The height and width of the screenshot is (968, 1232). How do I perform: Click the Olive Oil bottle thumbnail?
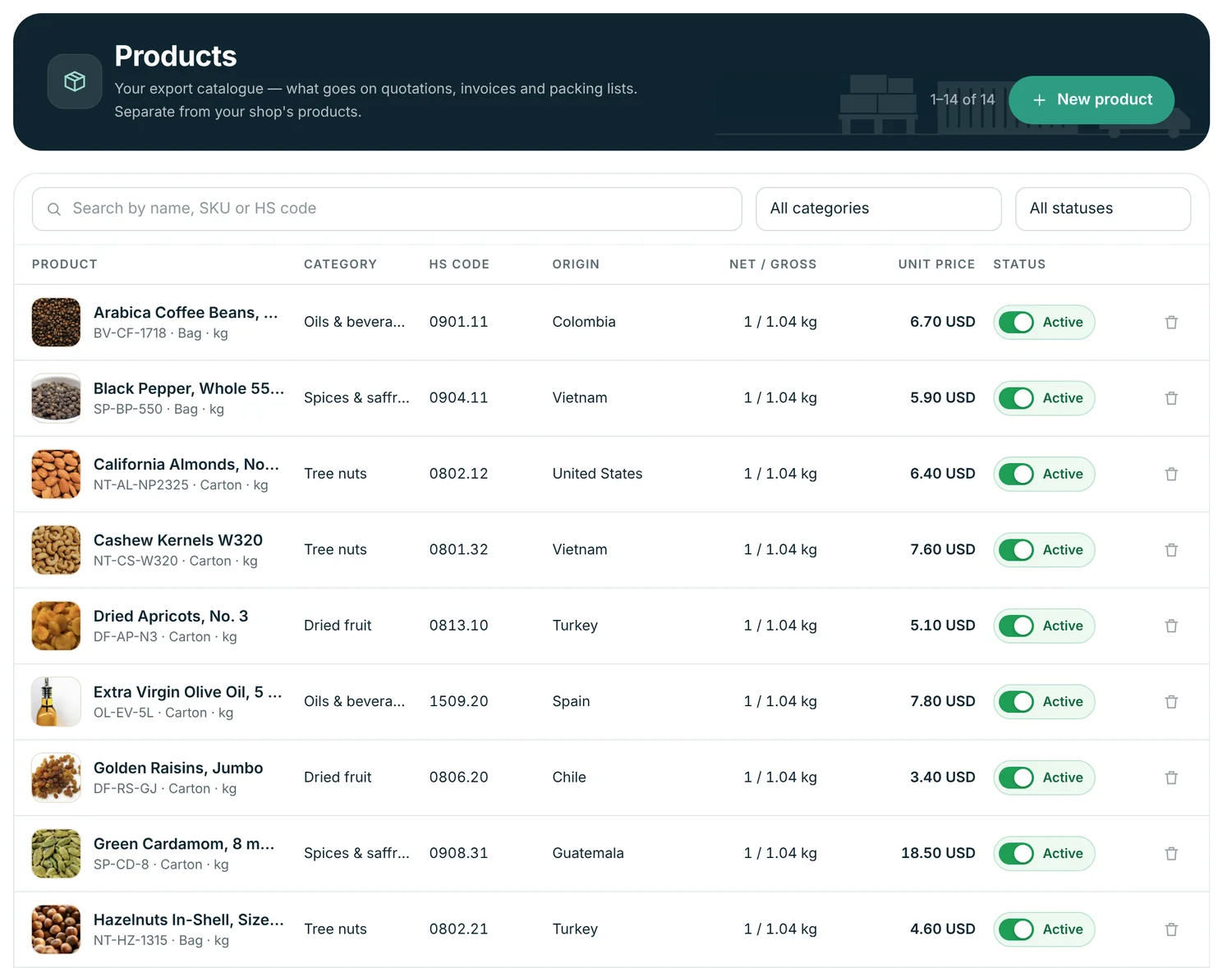[x=56, y=702]
